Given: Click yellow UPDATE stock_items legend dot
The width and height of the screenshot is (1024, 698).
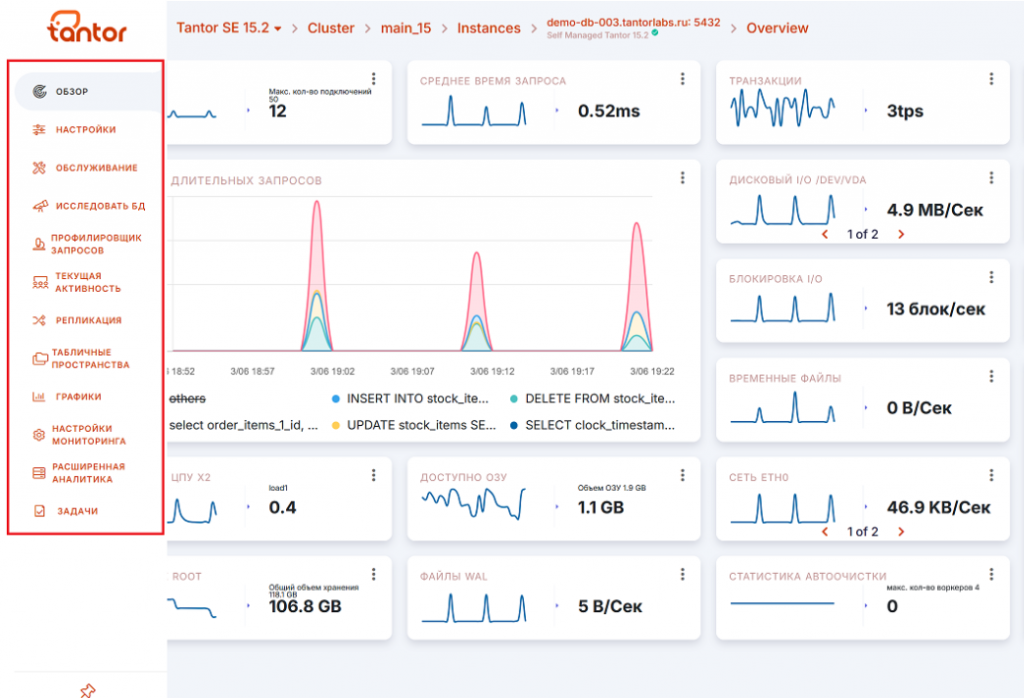Looking at the screenshot, I should [x=336, y=425].
